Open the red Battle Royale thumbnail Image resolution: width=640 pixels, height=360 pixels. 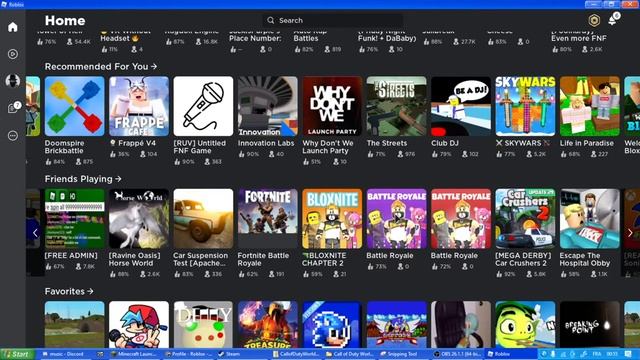coord(461,218)
